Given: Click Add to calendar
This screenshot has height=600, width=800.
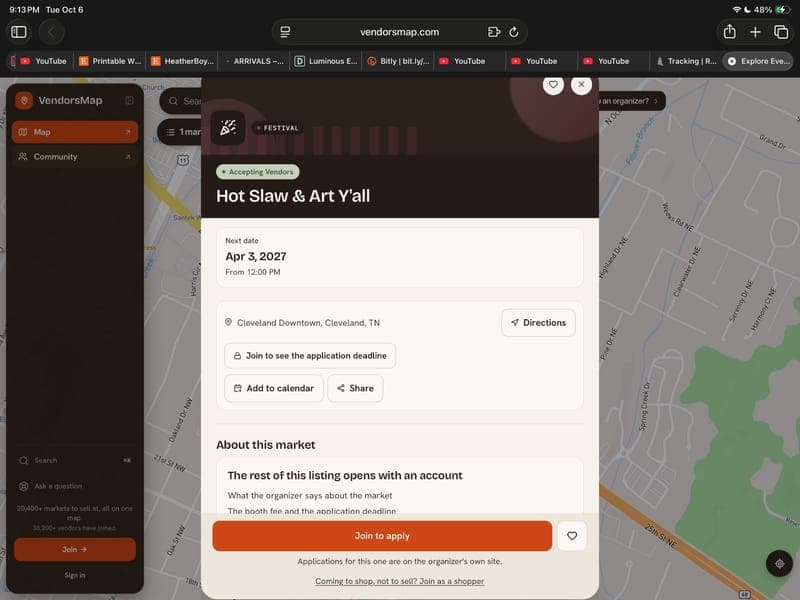Looking at the screenshot, I should pos(274,388).
